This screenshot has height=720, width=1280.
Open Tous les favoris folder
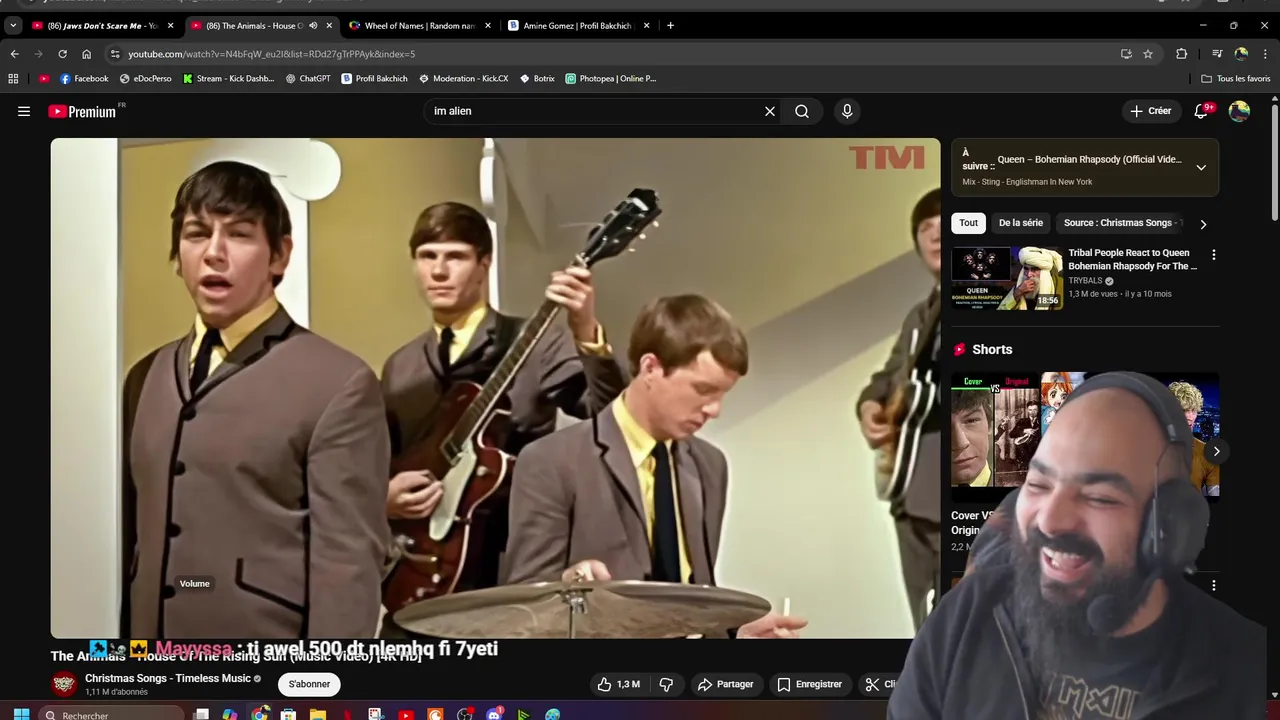1236,78
